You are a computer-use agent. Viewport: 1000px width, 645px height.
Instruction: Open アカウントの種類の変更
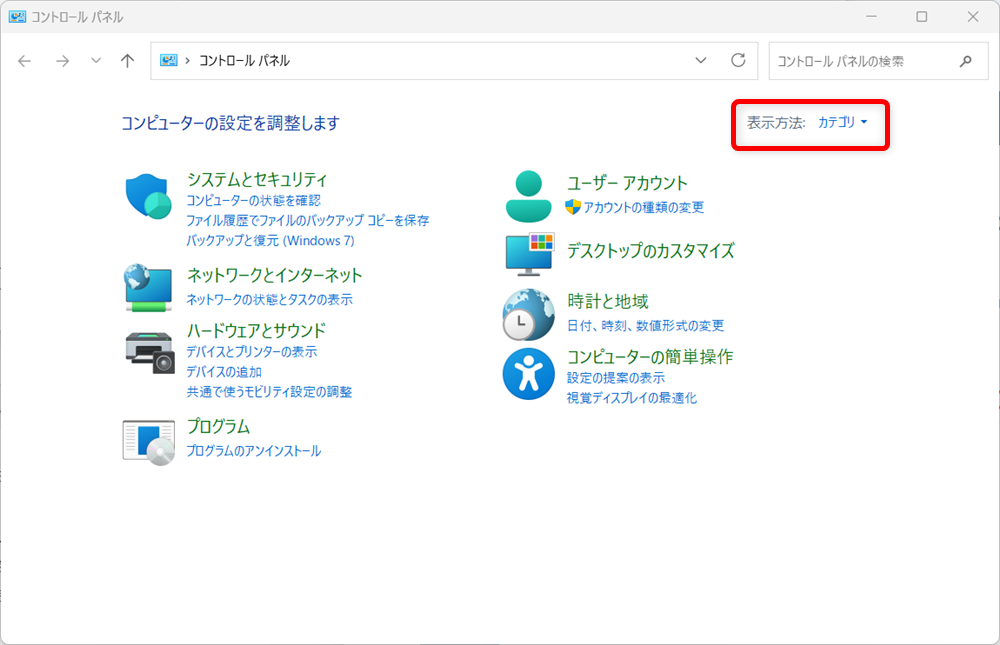pos(645,207)
